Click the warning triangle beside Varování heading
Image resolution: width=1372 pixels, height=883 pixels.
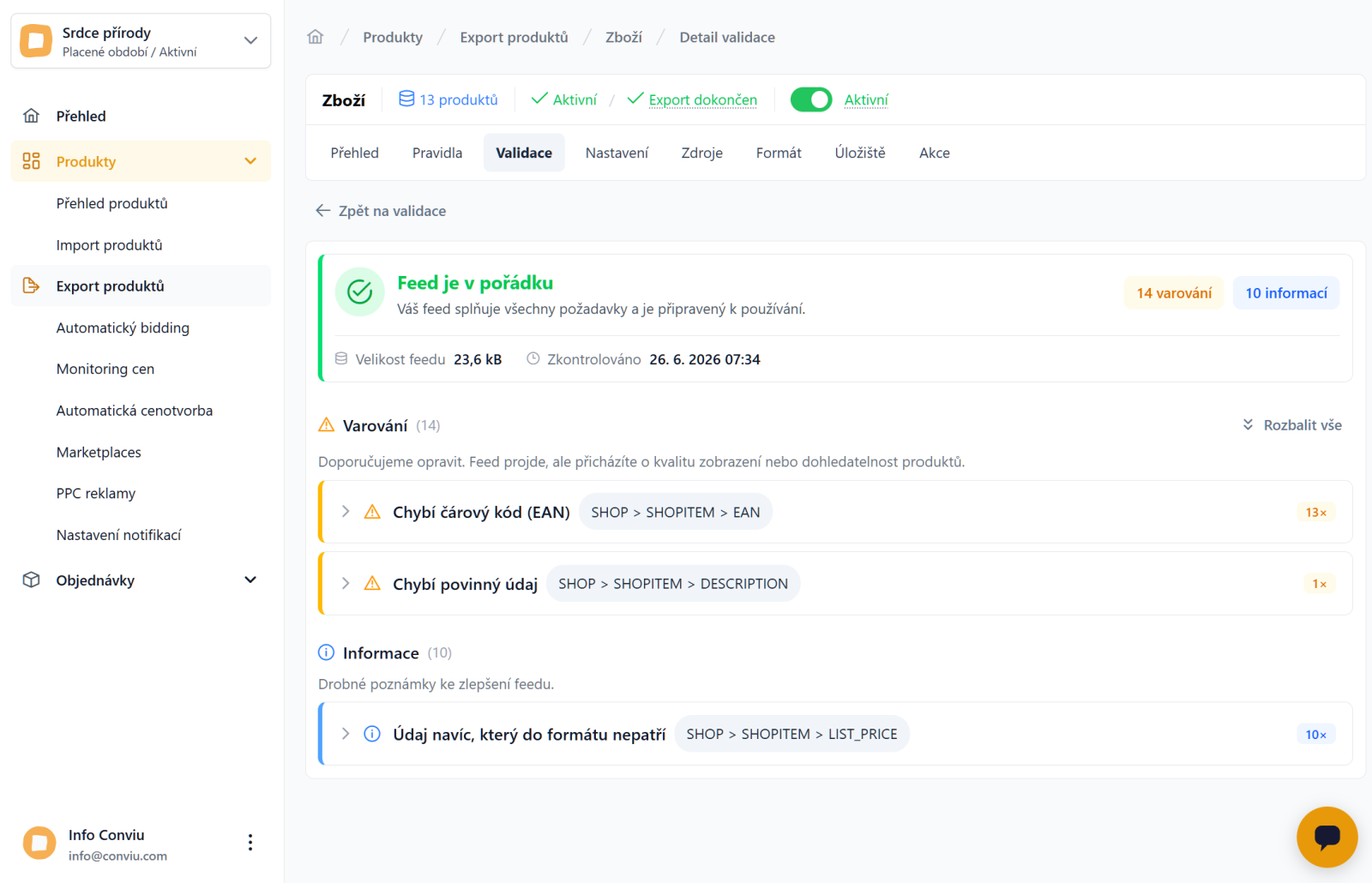pos(327,425)
